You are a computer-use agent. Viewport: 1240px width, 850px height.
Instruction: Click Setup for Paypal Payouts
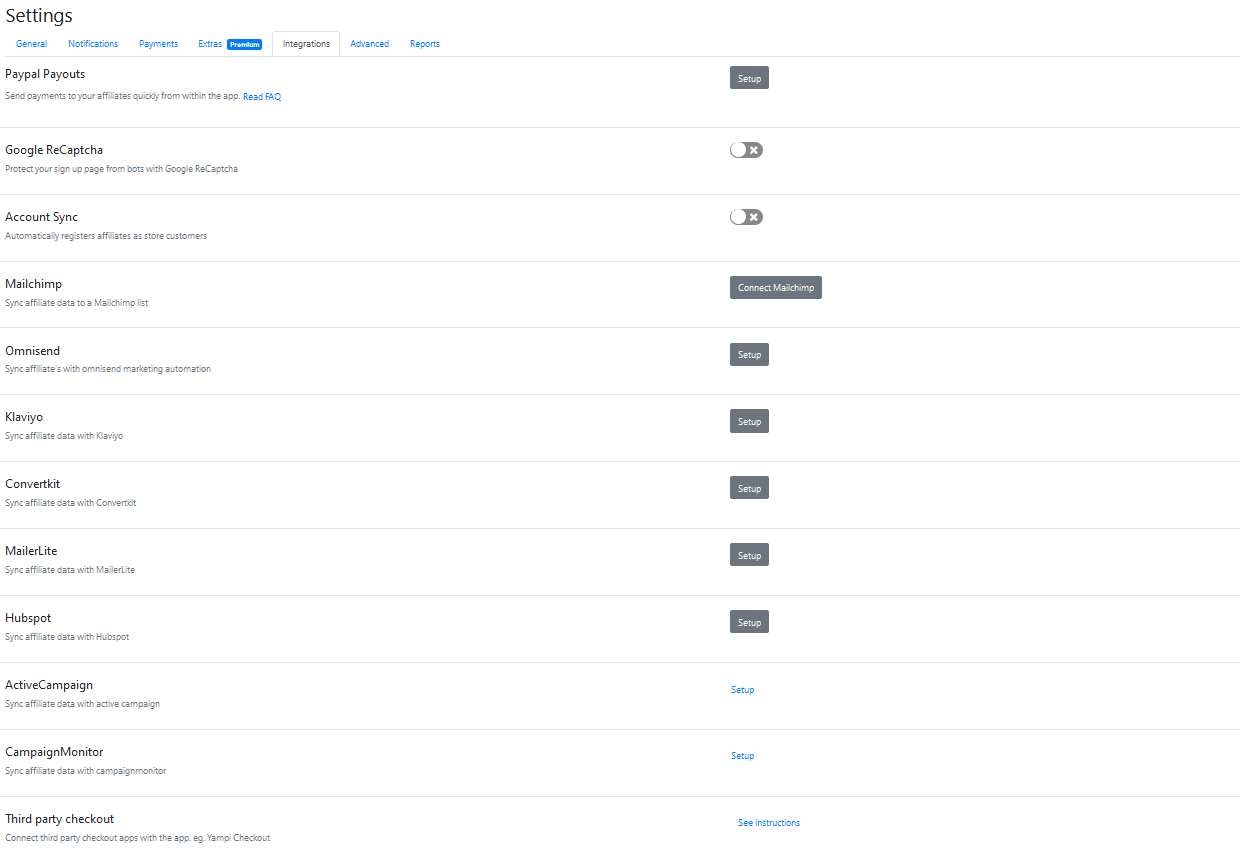(x=749, y=78)
